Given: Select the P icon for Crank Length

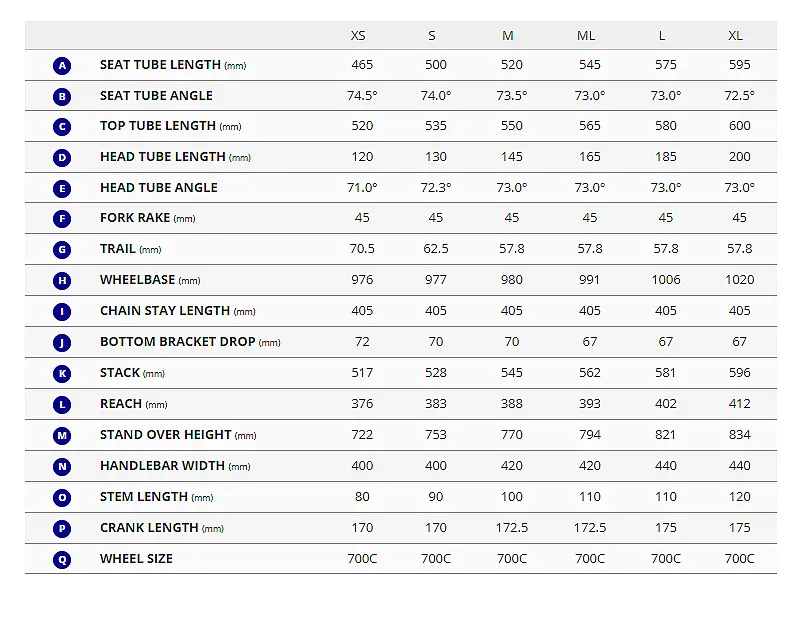Looking at the screenshot, I should (62, 529).
